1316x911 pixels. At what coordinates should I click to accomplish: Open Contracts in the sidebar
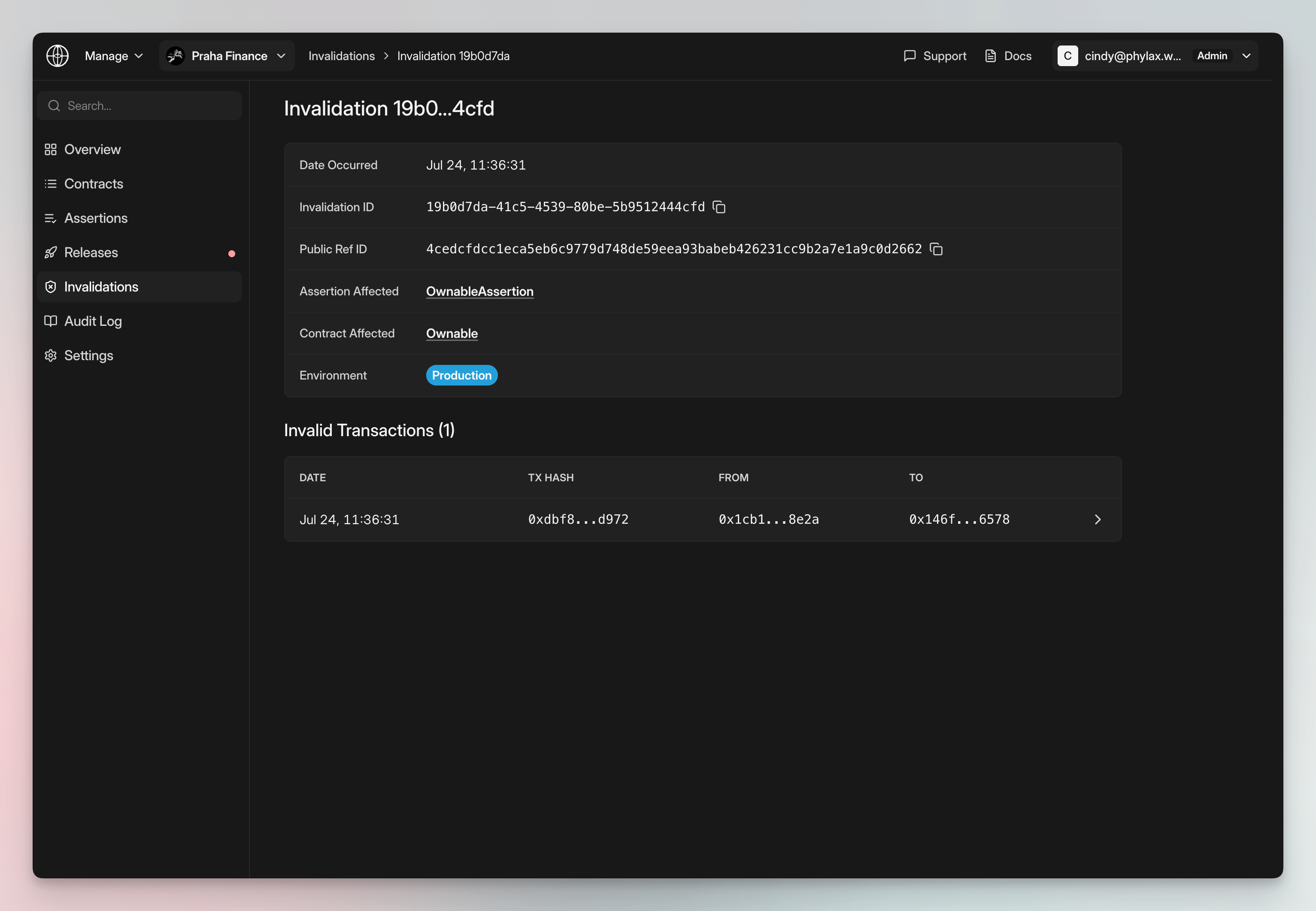click(139, 184)
